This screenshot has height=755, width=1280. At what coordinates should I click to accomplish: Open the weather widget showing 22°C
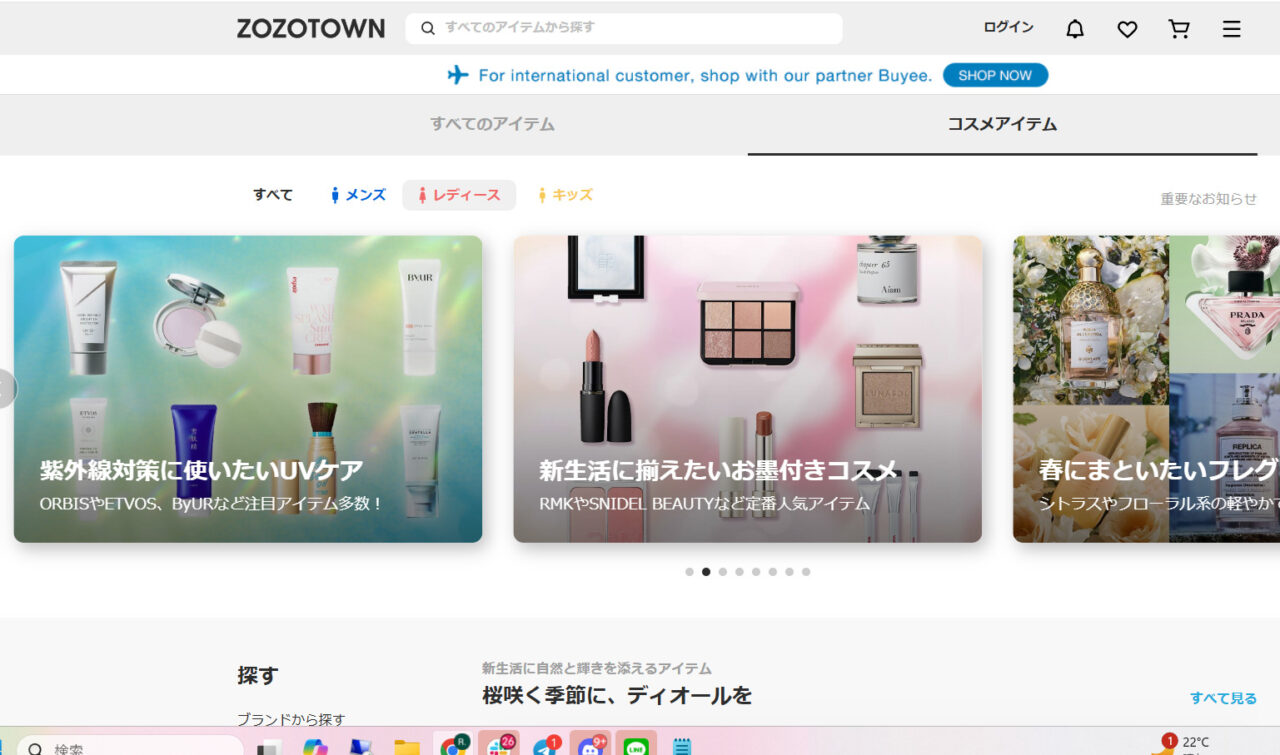(1190, 742)
